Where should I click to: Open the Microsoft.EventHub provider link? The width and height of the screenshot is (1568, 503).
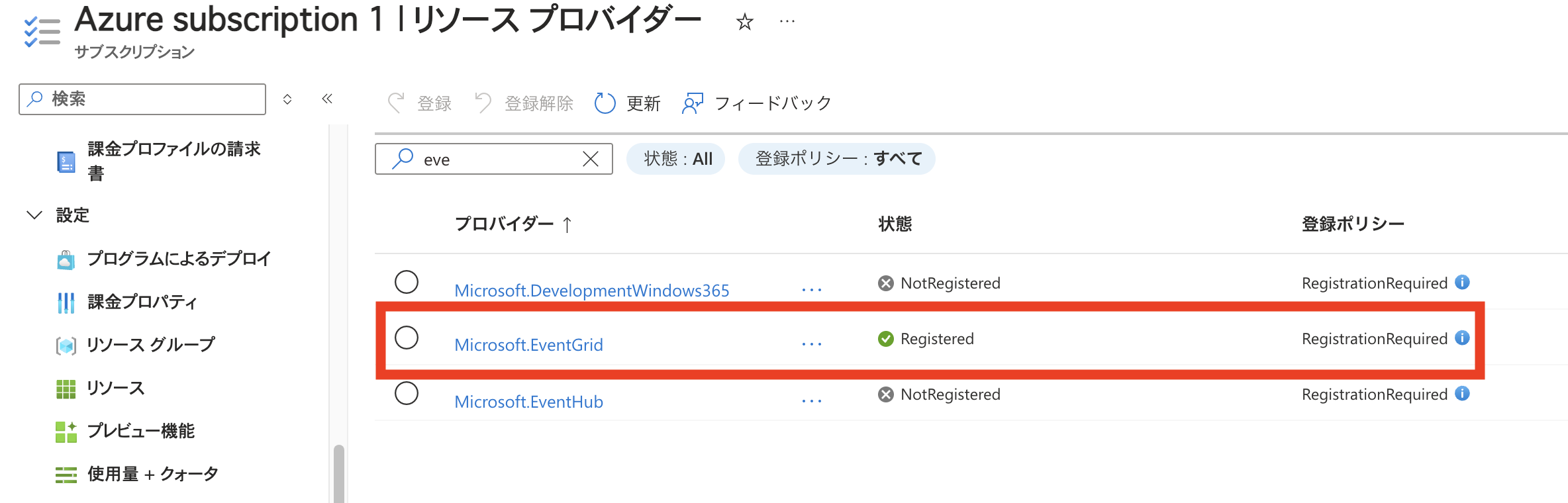tap(528, 402)
